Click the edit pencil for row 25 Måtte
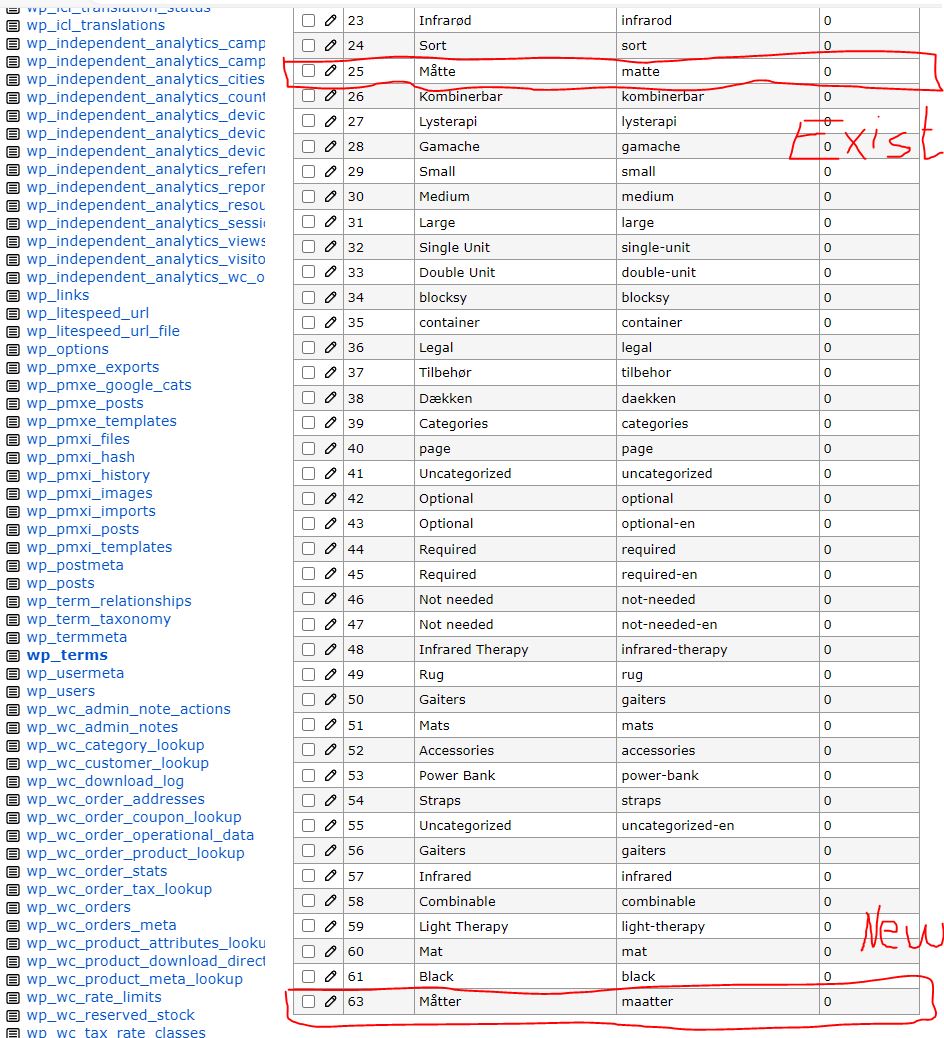944x1038 pixels. point(330,71)
